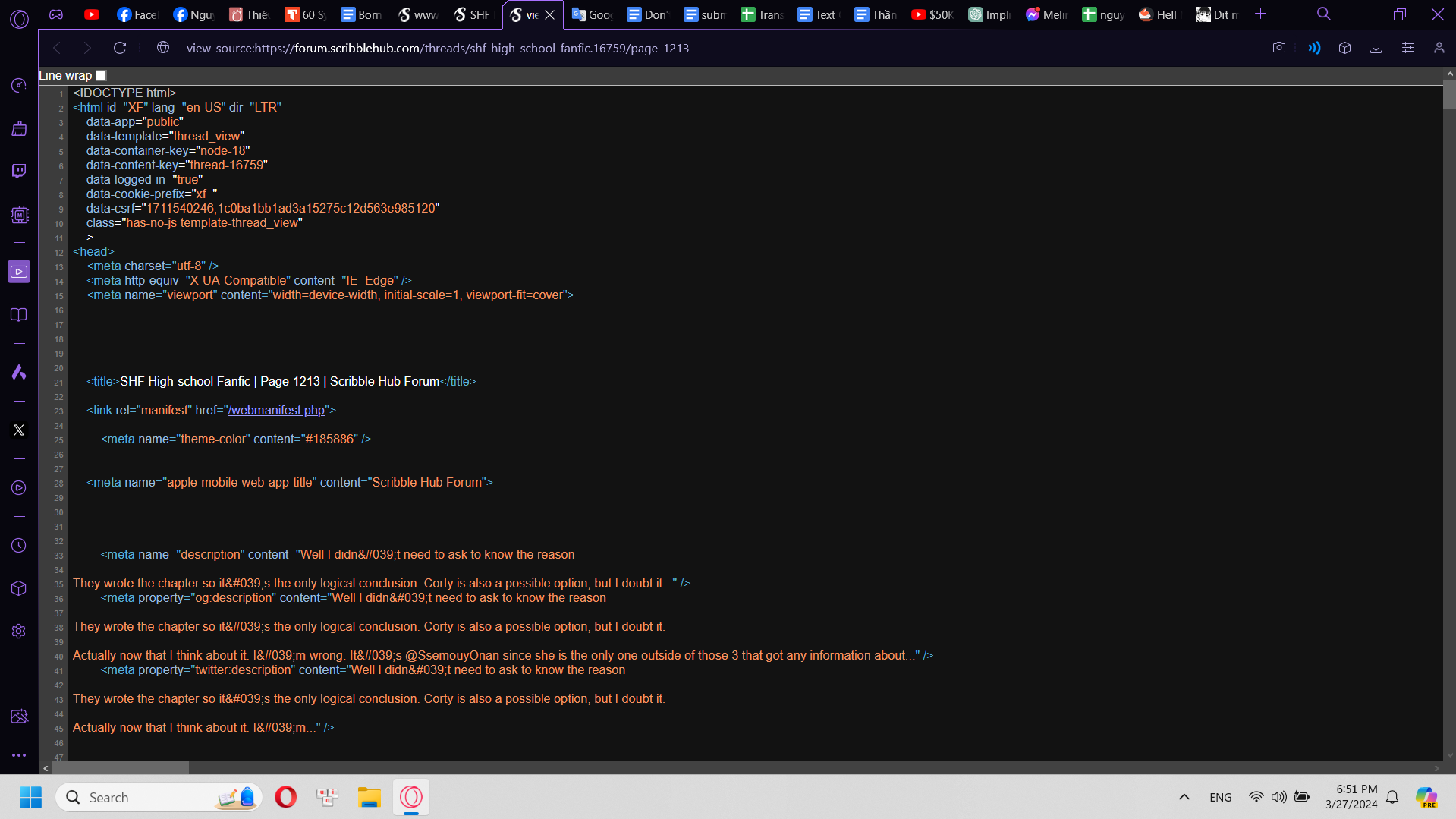Open sidebar Settings gear
Image resolution: width=1456 pixels, height=819 pixels.
(x=19, y=632)
